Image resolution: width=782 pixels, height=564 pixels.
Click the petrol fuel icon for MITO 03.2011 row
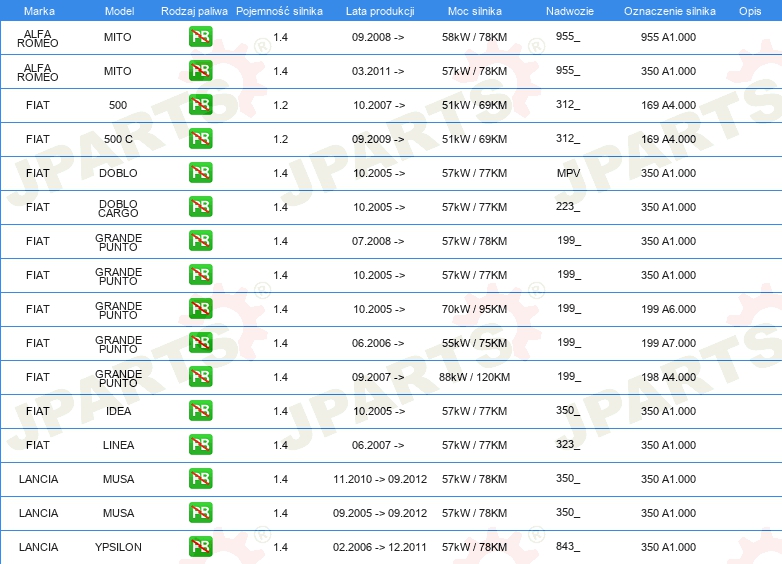[200, 71]
